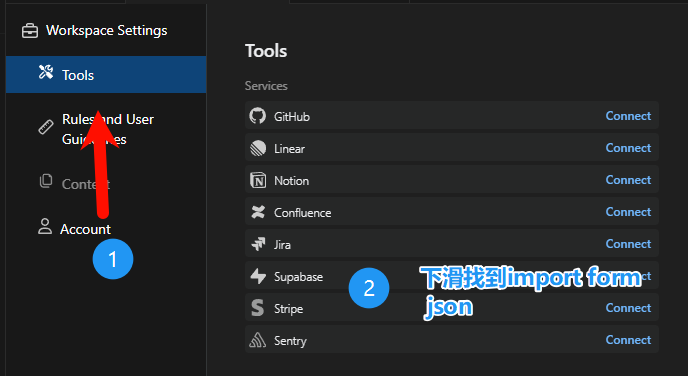This screenshot has height=376, width=688.
Task: Click the GitHub service name
Action: click(292, 117)
